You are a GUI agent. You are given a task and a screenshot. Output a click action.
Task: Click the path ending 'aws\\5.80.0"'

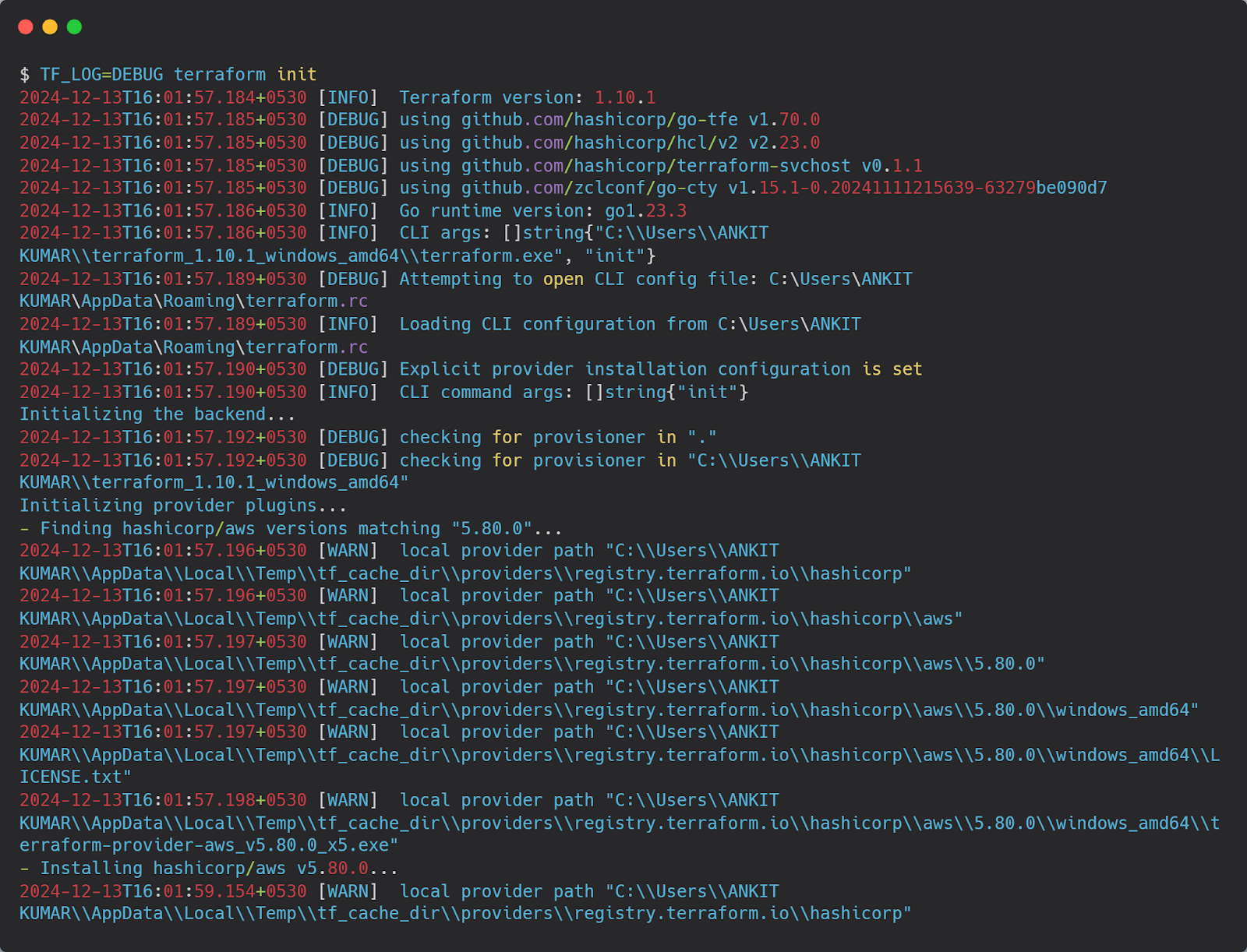(532, 665)
